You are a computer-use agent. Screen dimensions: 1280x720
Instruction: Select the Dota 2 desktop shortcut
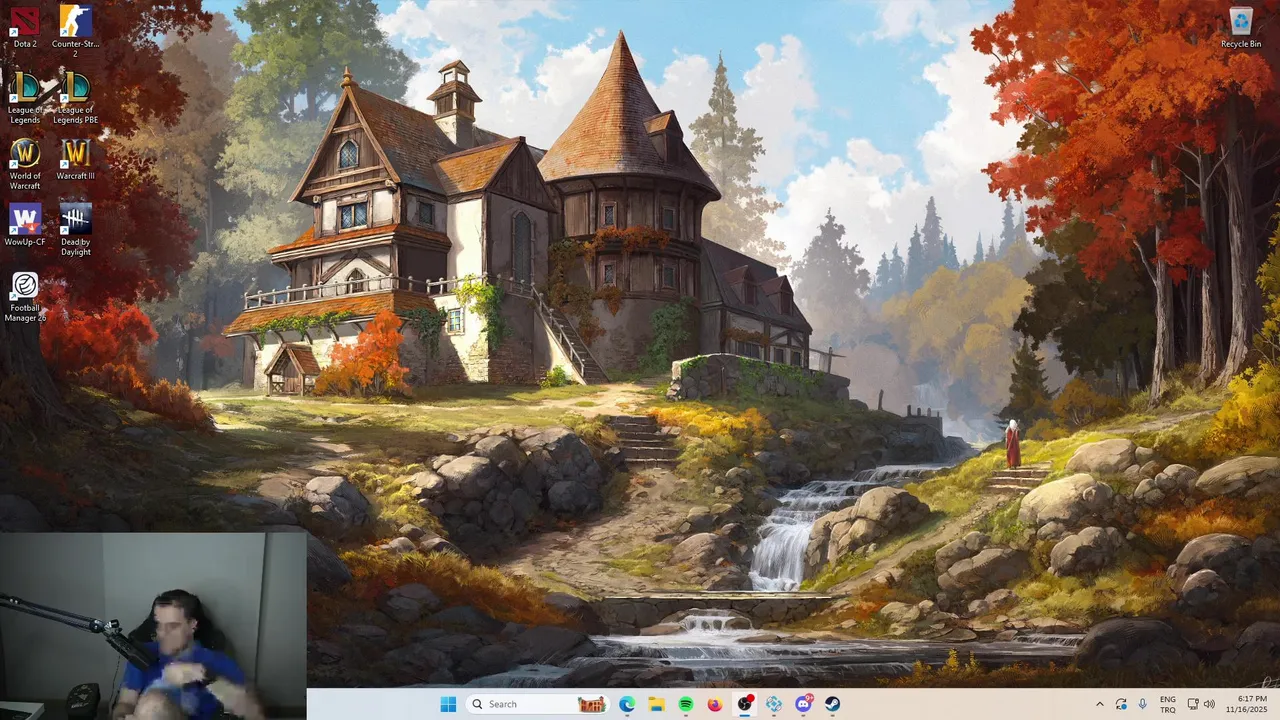(25, 27)
